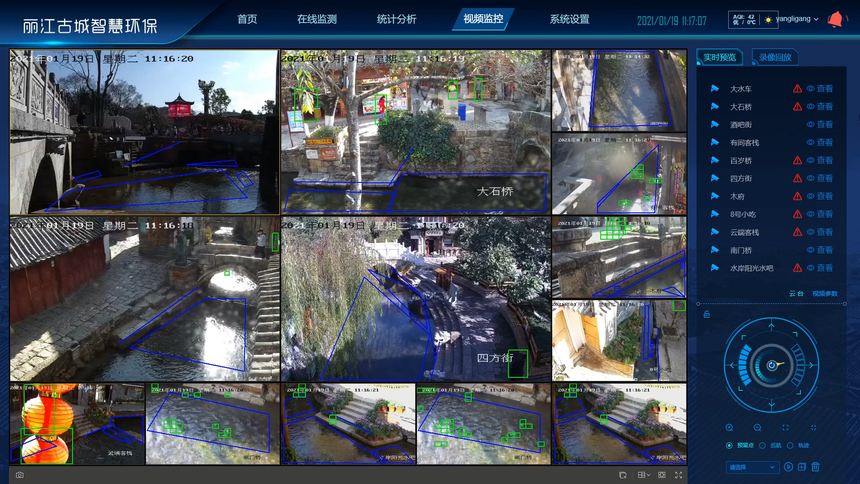Open the 视频参数 section
The height and width of the screenshot is (484, 860).
click(x=825, y=294)
